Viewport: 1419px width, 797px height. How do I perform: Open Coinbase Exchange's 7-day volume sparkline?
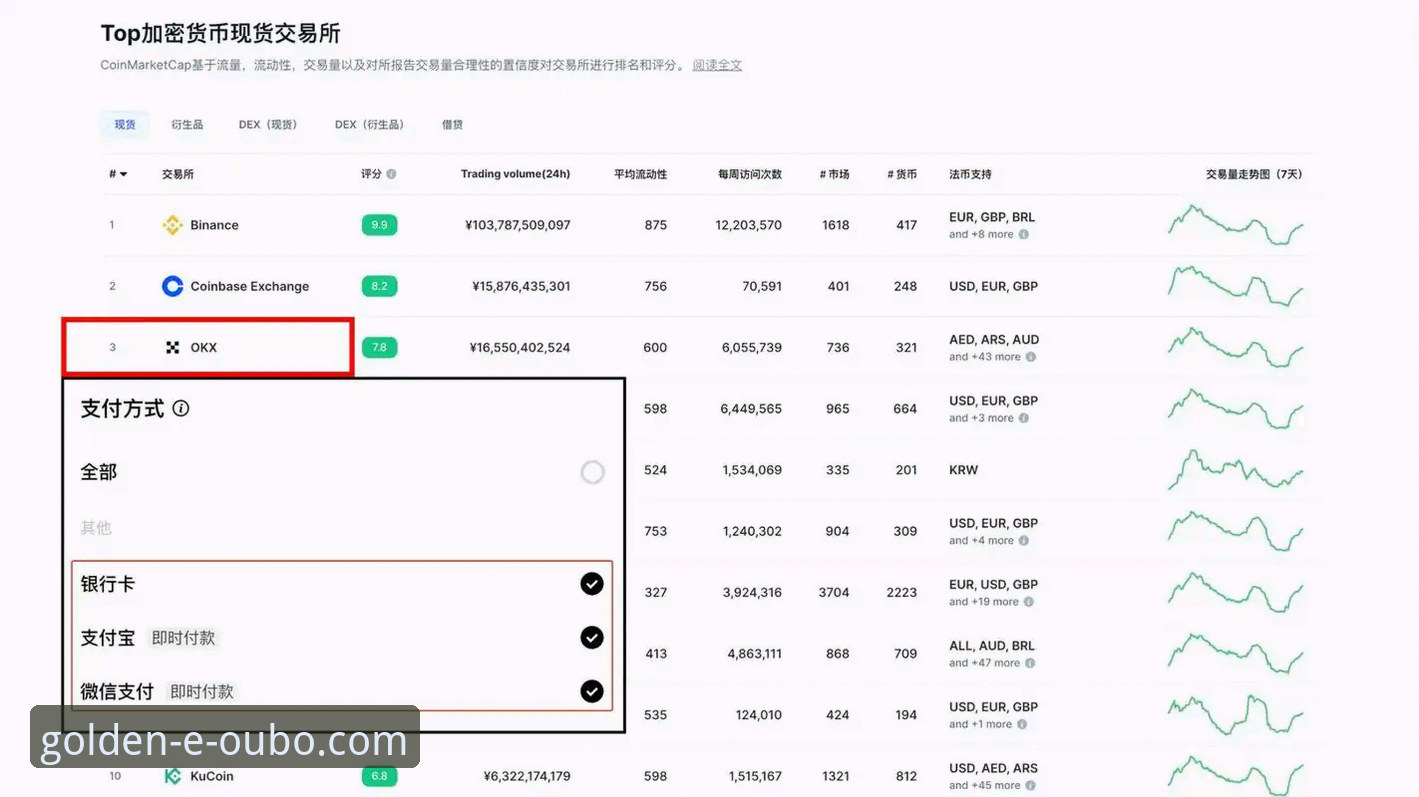1236,286
